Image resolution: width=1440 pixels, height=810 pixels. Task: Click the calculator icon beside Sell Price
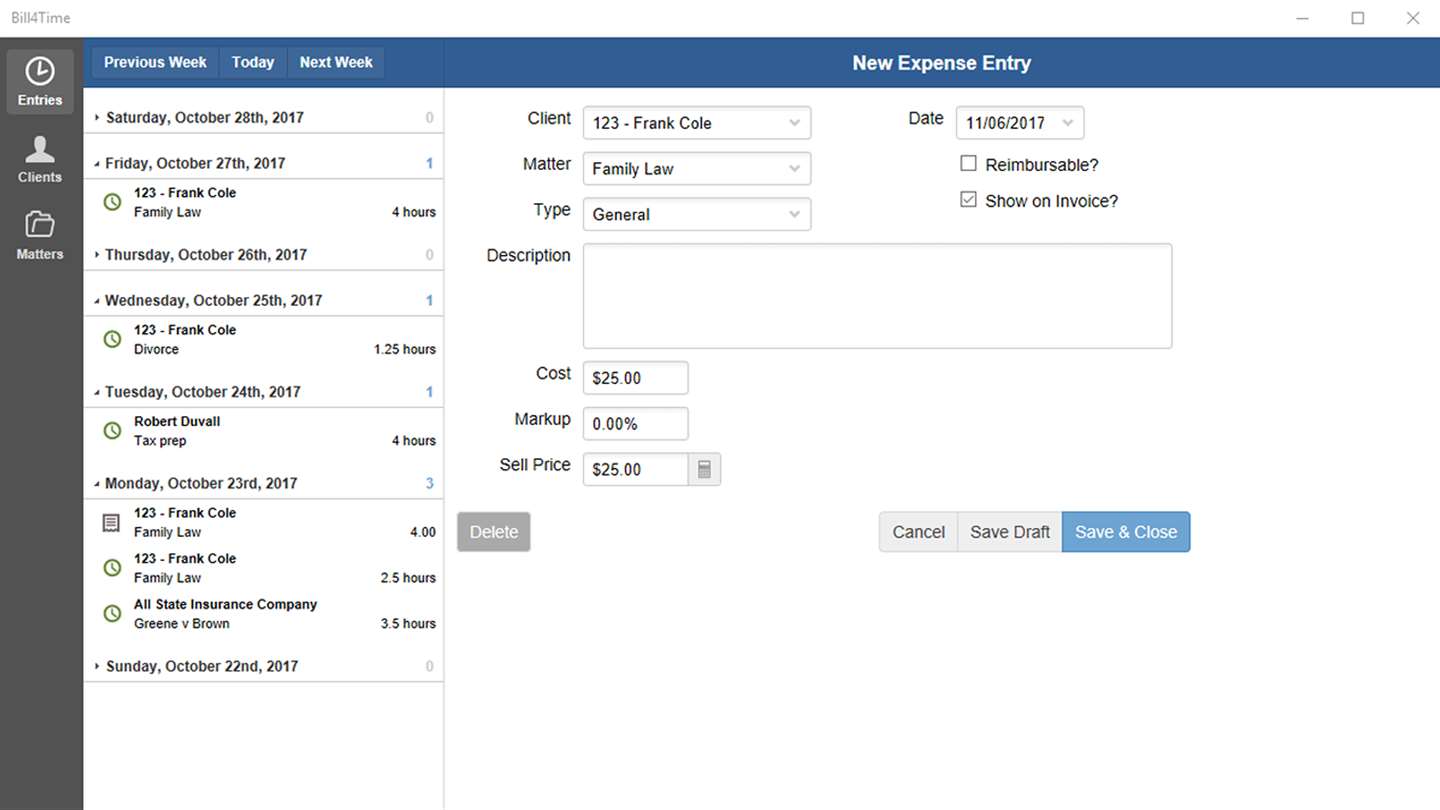(x=704, y=469)
